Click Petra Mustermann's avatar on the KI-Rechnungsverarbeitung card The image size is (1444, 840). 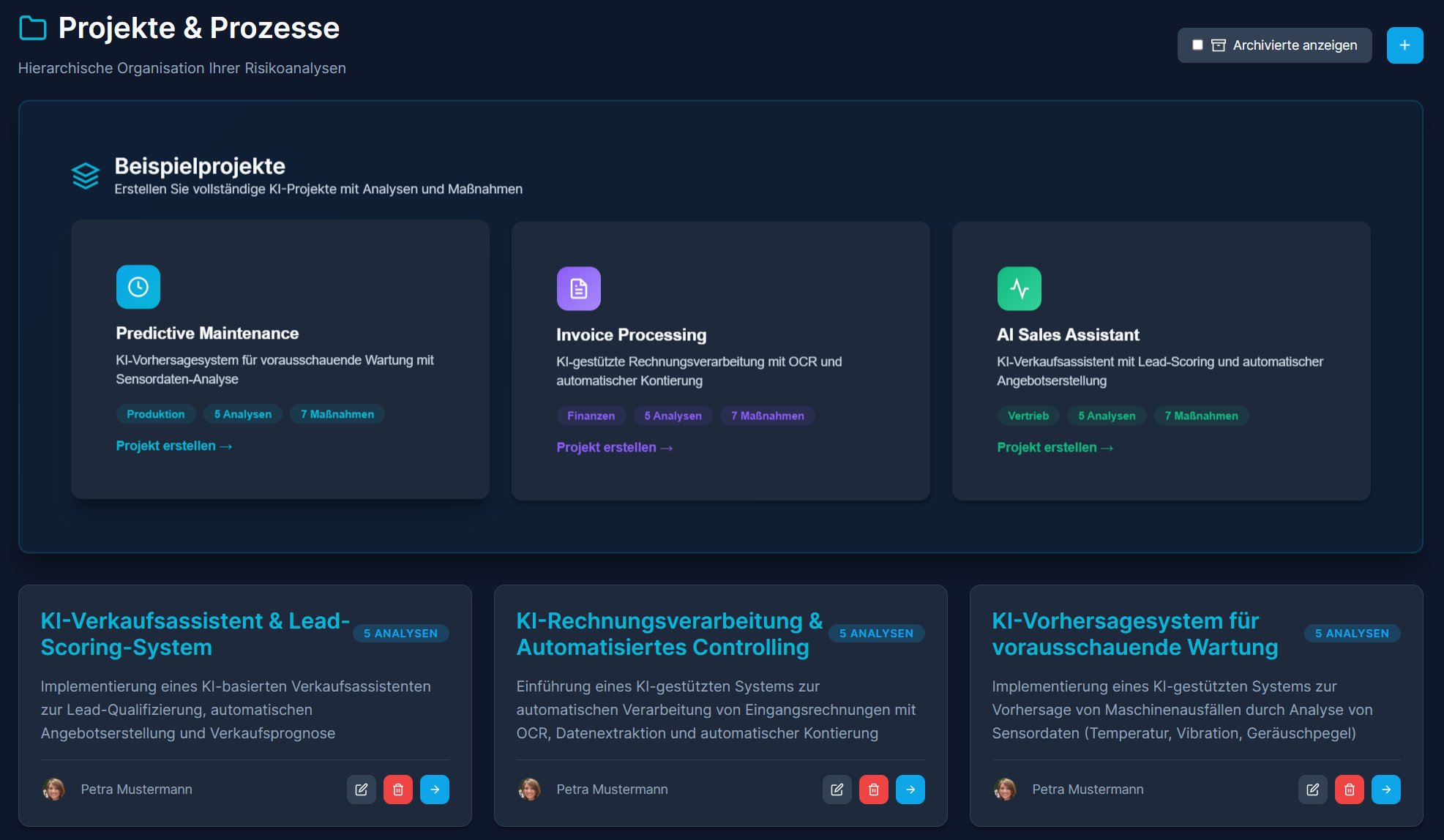(x=528, y=790)
